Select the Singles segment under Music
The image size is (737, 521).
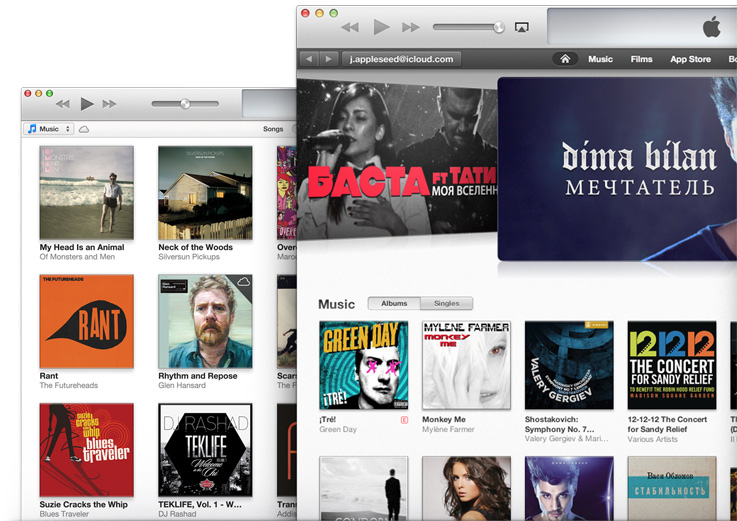point(447,303)
